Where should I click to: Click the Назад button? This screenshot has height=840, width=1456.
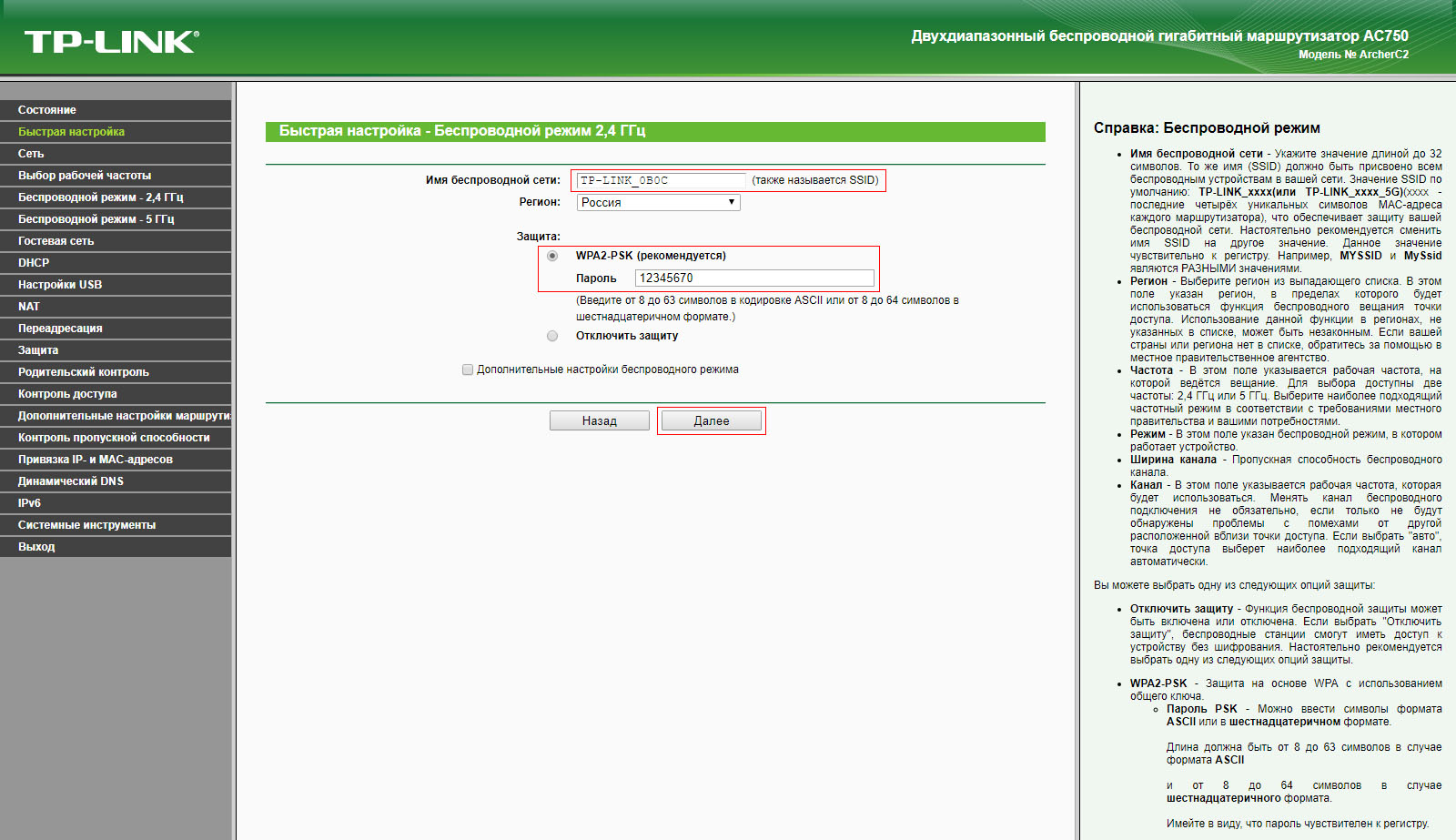(600, 420)
